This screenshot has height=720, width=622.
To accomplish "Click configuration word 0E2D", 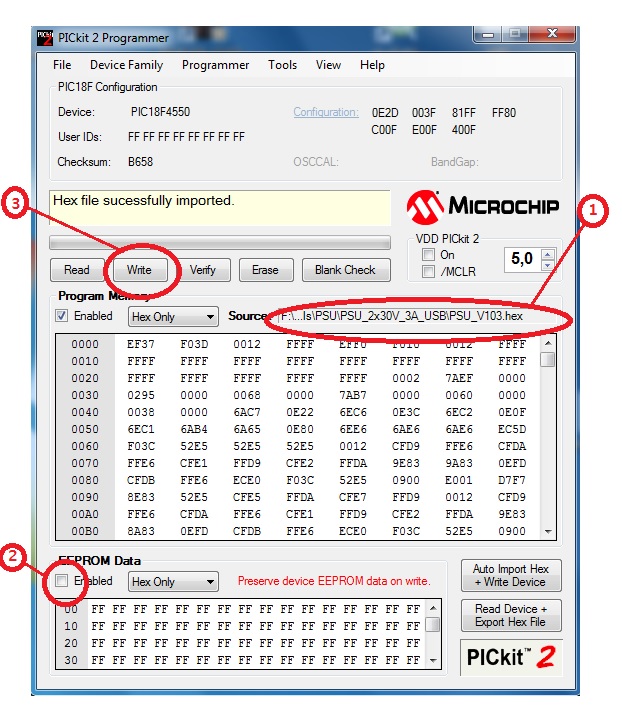I will pyautogui.click(x=385, y=113).
